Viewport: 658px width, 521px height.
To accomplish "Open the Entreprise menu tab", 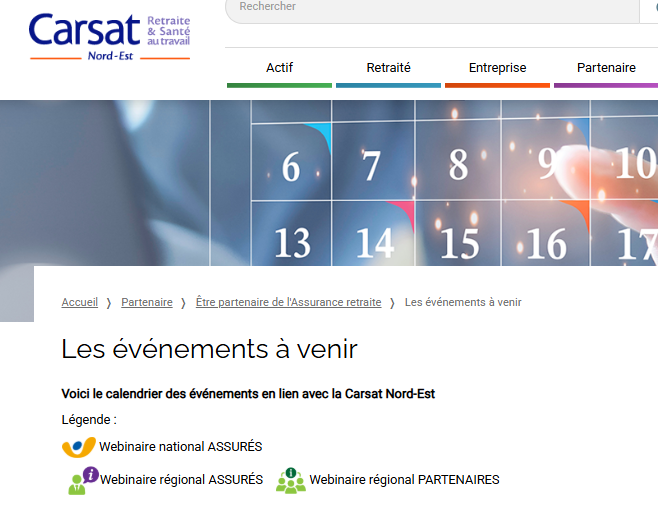I will [497, 68].
